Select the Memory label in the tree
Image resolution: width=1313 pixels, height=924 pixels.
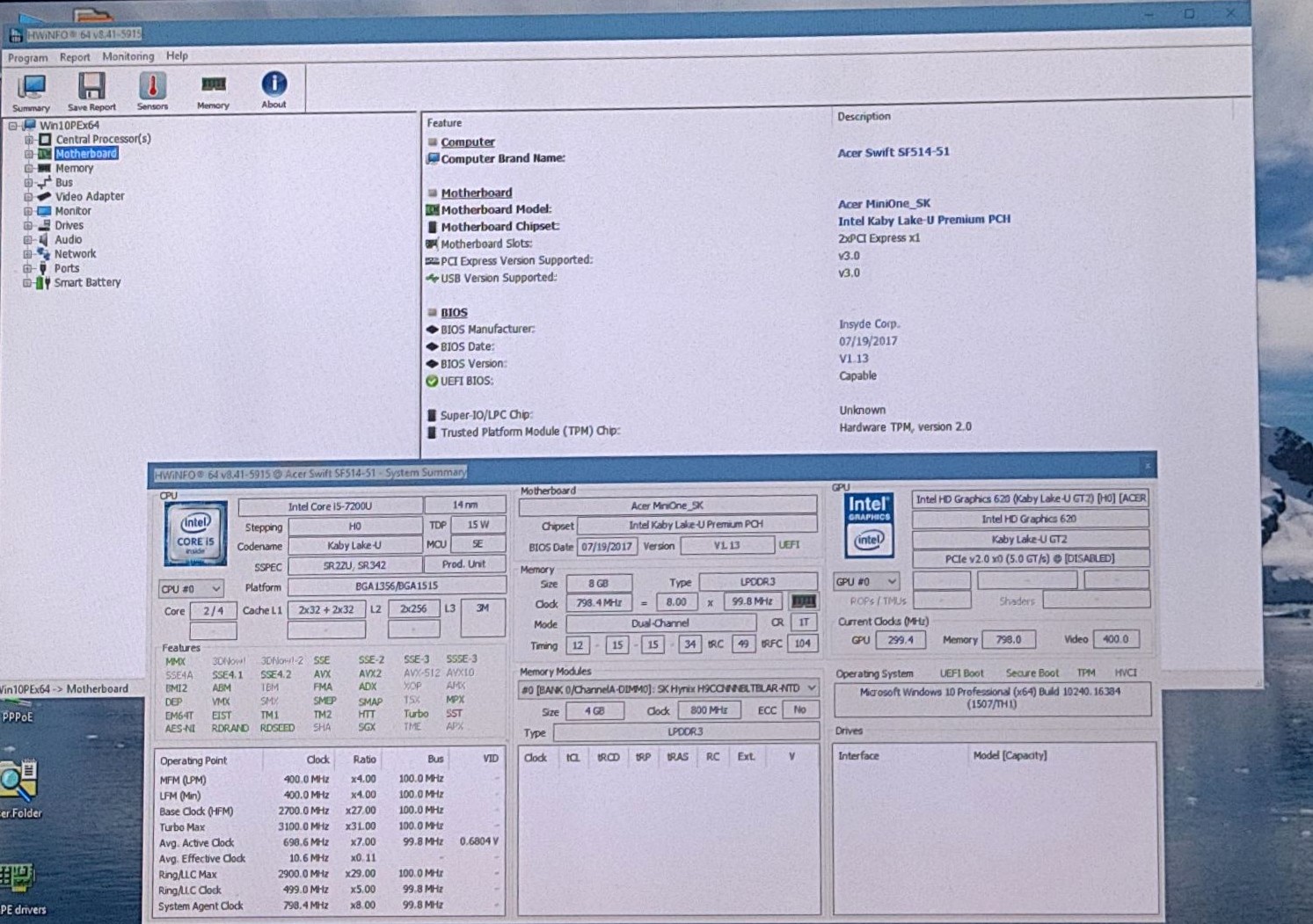click(x=74, y=168)
